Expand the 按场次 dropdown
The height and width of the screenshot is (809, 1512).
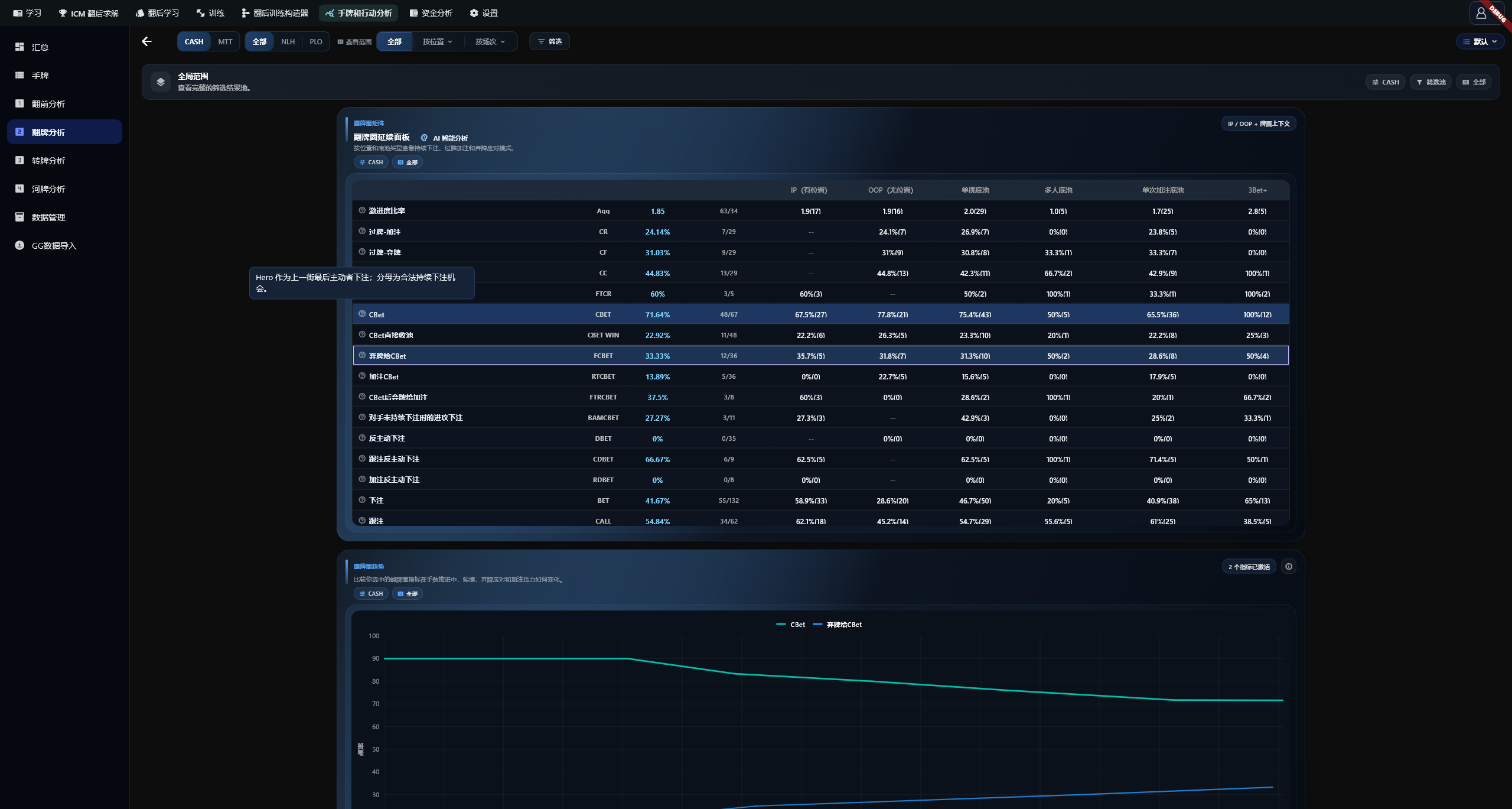490,41
